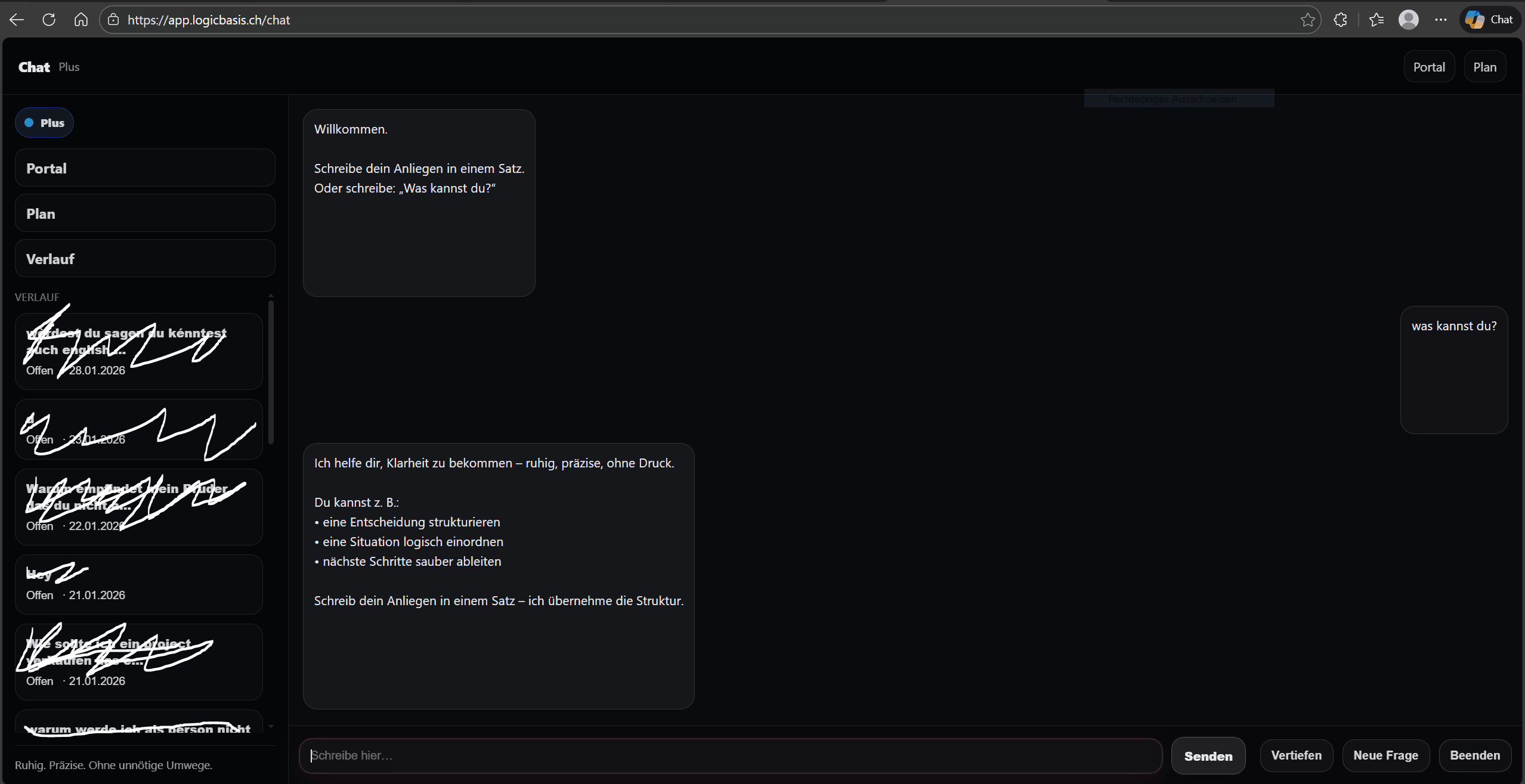The image size is (1525, 784).
Task: Open the Copilot Chat sidebar button
Action: [x=1489, y=20]
